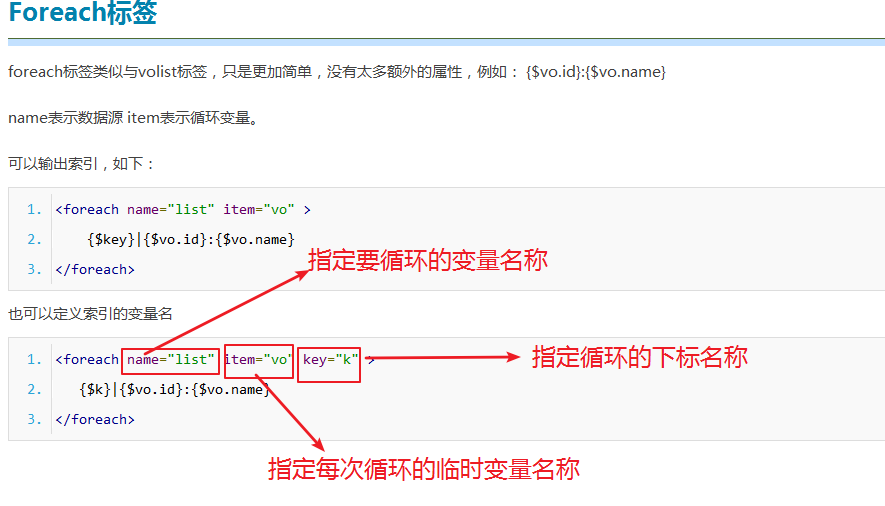Select the sentence 'name表示数据源 item表示循环变量'
Viewport: 885px width, 506px height.
(x=133, y=118)
